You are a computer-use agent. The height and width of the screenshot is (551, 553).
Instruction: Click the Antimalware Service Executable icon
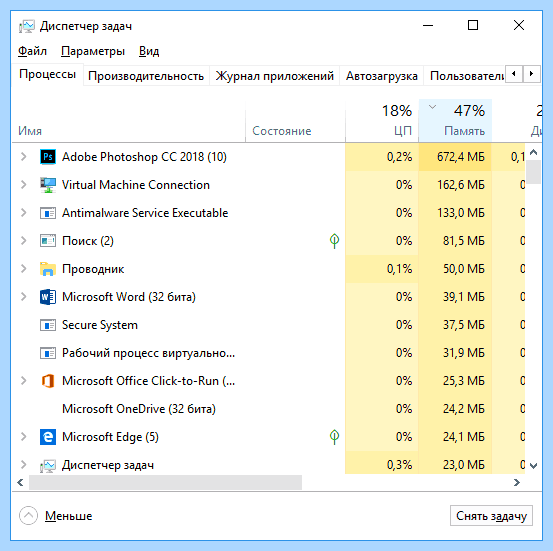click(48, 213)
